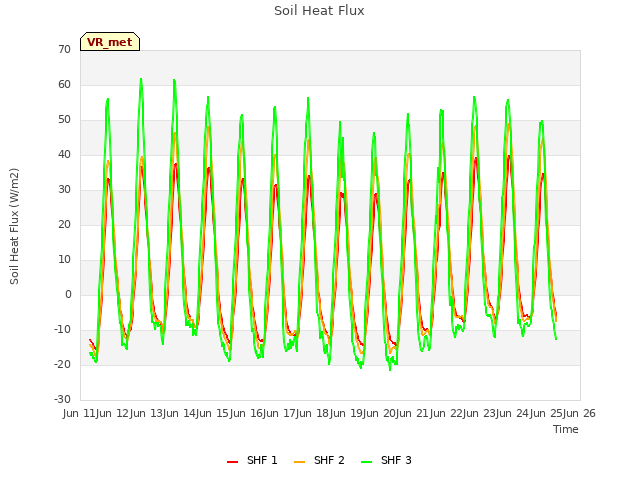Viewport: 640px width, 480px height.
Task: Select the orange SHF 2 legend swatch
Action: click(x=299, y=462)
